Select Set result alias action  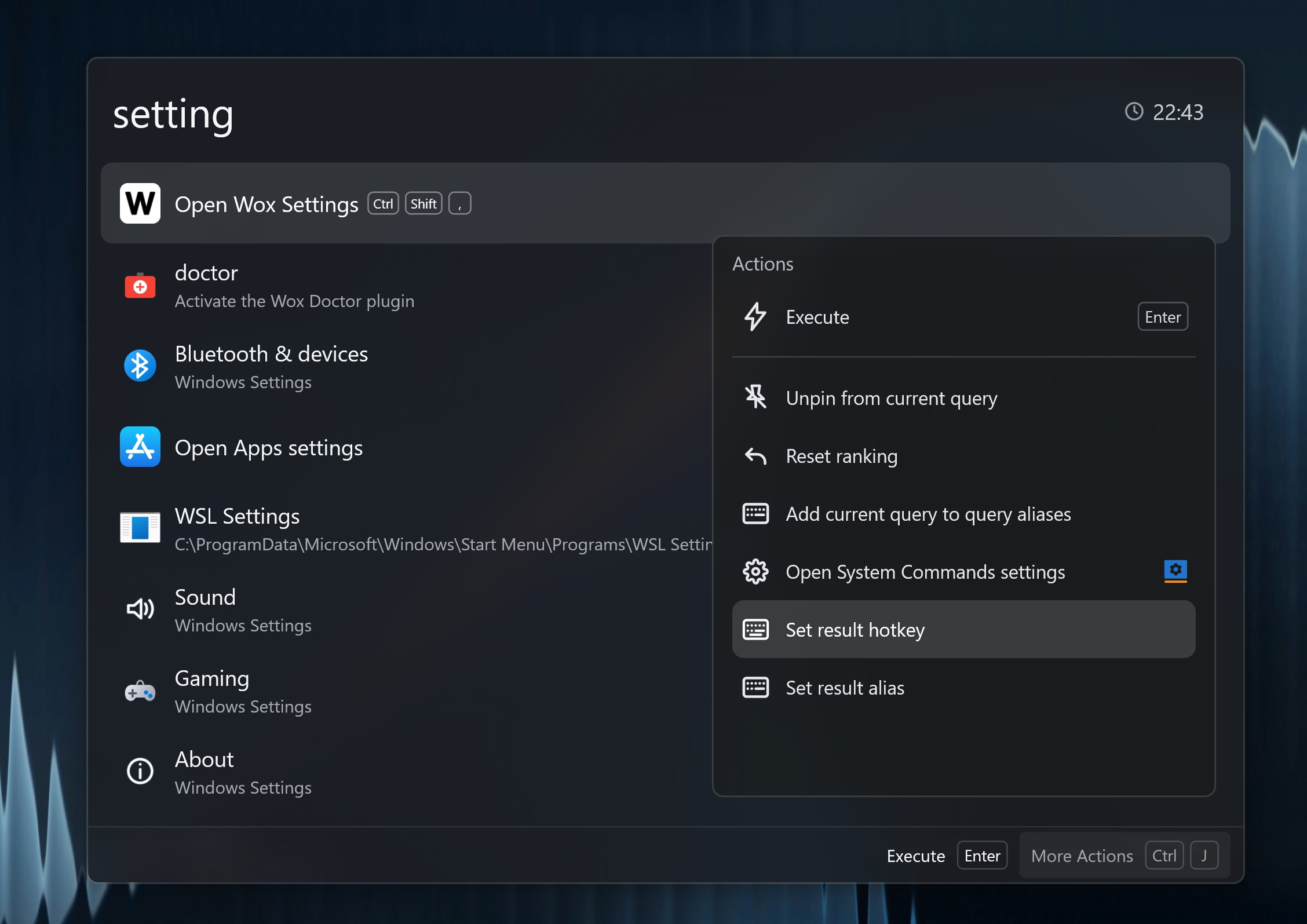click(x=963, y=688)
